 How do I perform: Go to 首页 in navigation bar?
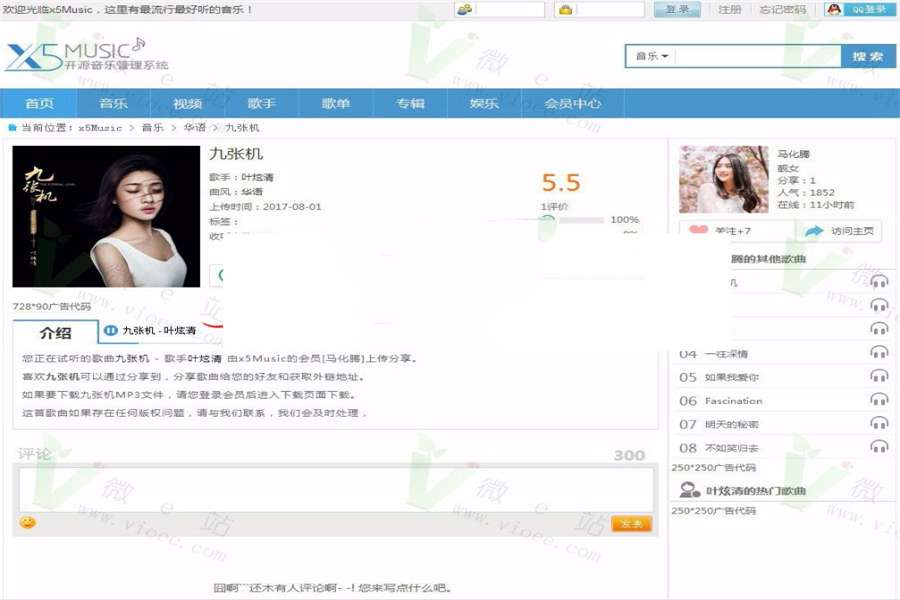(x=40, y=103)
